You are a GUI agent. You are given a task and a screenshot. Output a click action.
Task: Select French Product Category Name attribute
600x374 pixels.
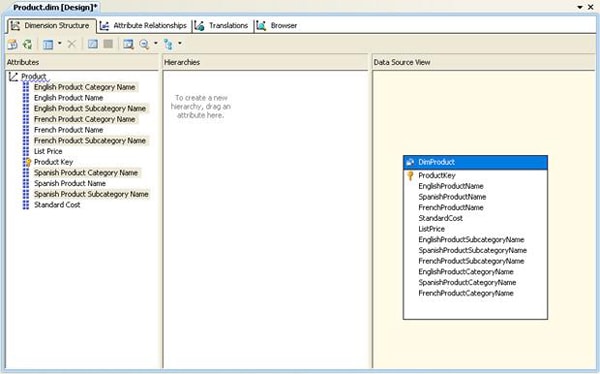[x=85, y=119]
